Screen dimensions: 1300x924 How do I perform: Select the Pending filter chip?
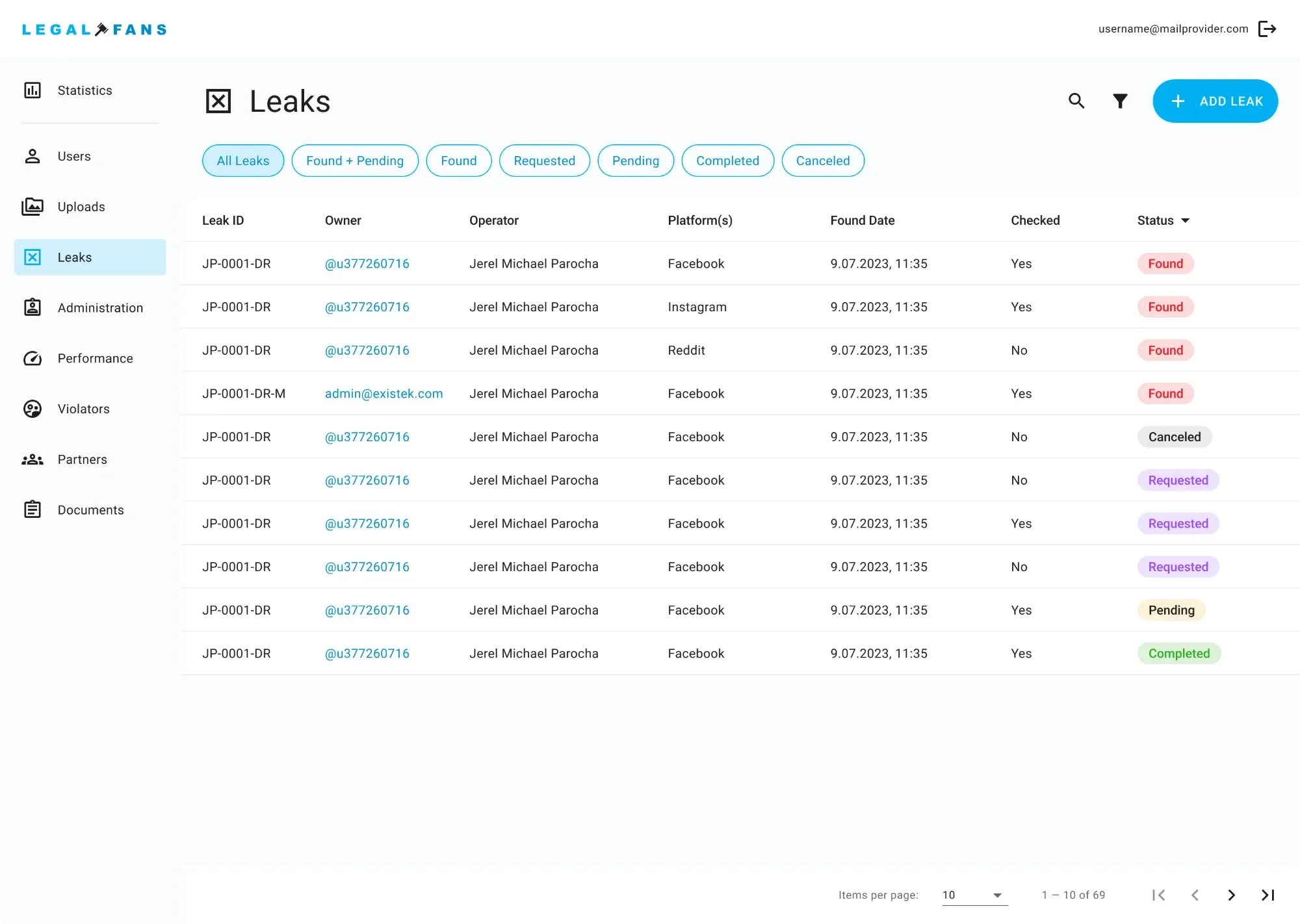(x=636, y=160)
